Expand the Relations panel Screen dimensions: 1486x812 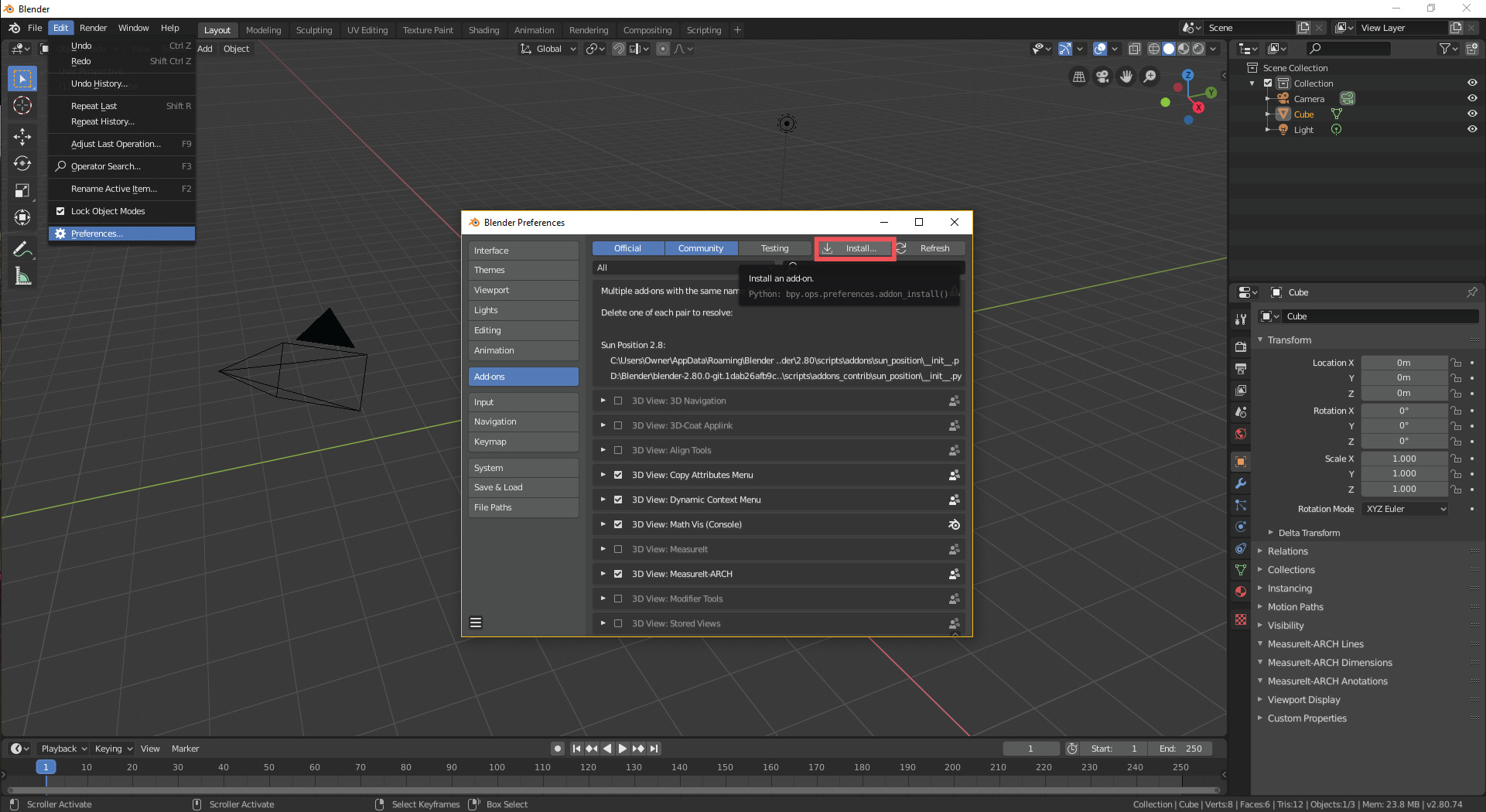1287,551
